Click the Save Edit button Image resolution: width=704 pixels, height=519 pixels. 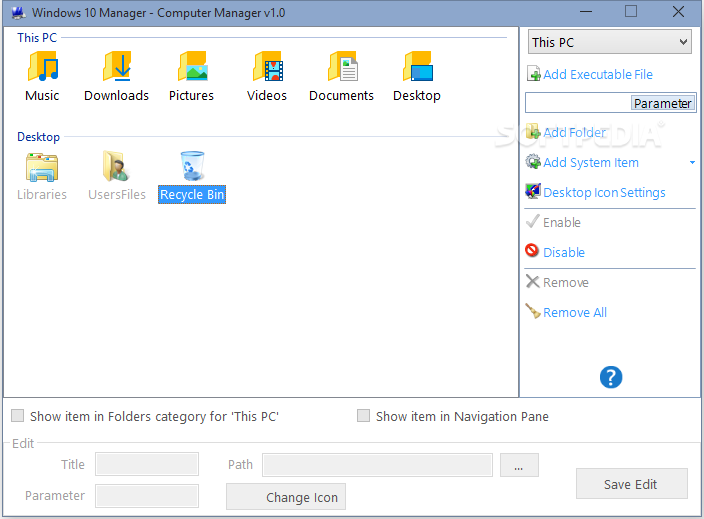[631, 484]
